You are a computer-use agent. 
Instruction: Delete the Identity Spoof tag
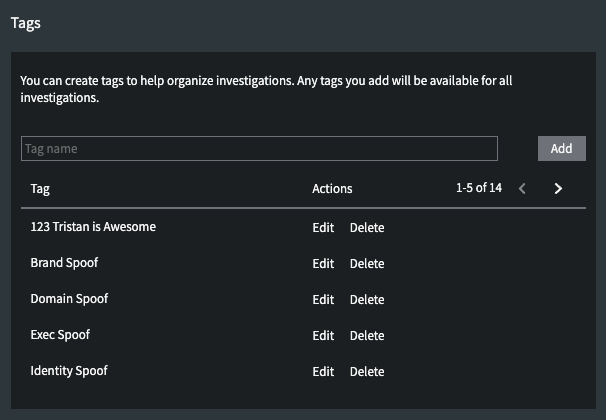[x=367, y=371]
